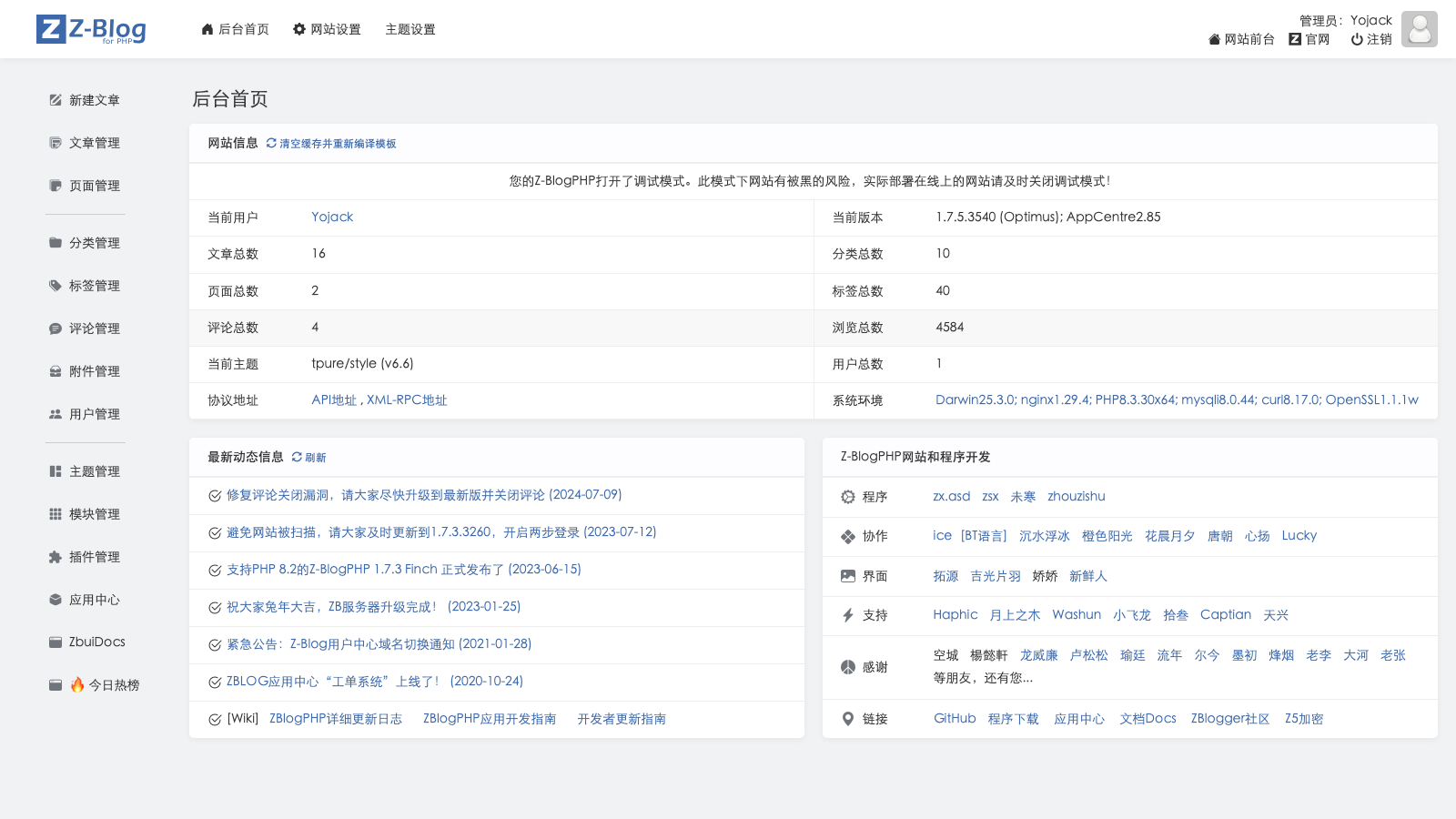Open ZBlogPHP应用开发指南 link
The image size is (1456, 819).
pos(490,719)
